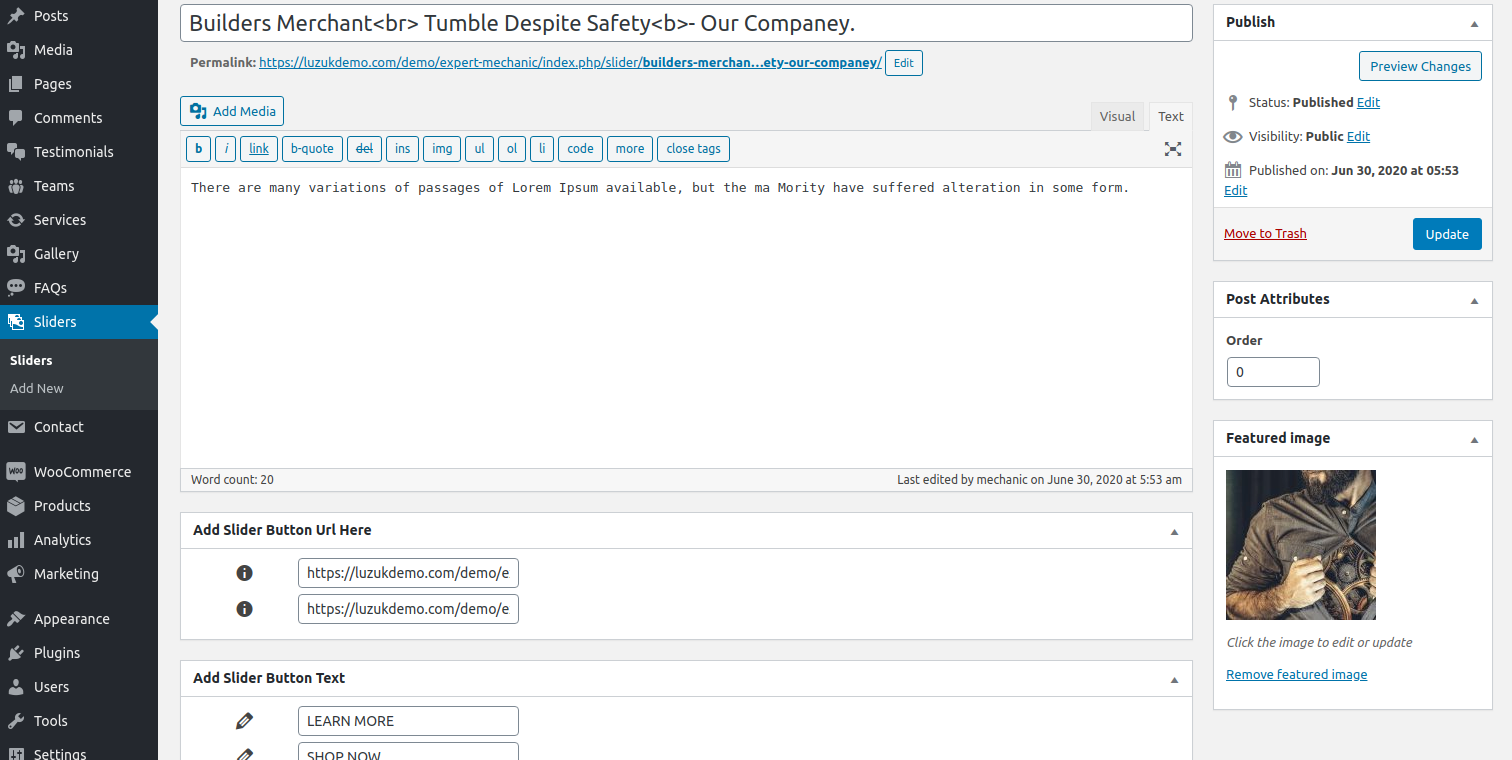Screen dimensions: 1512x760
Task: Click the featured image thumbnail
Action: click(x=1300, y=545)
